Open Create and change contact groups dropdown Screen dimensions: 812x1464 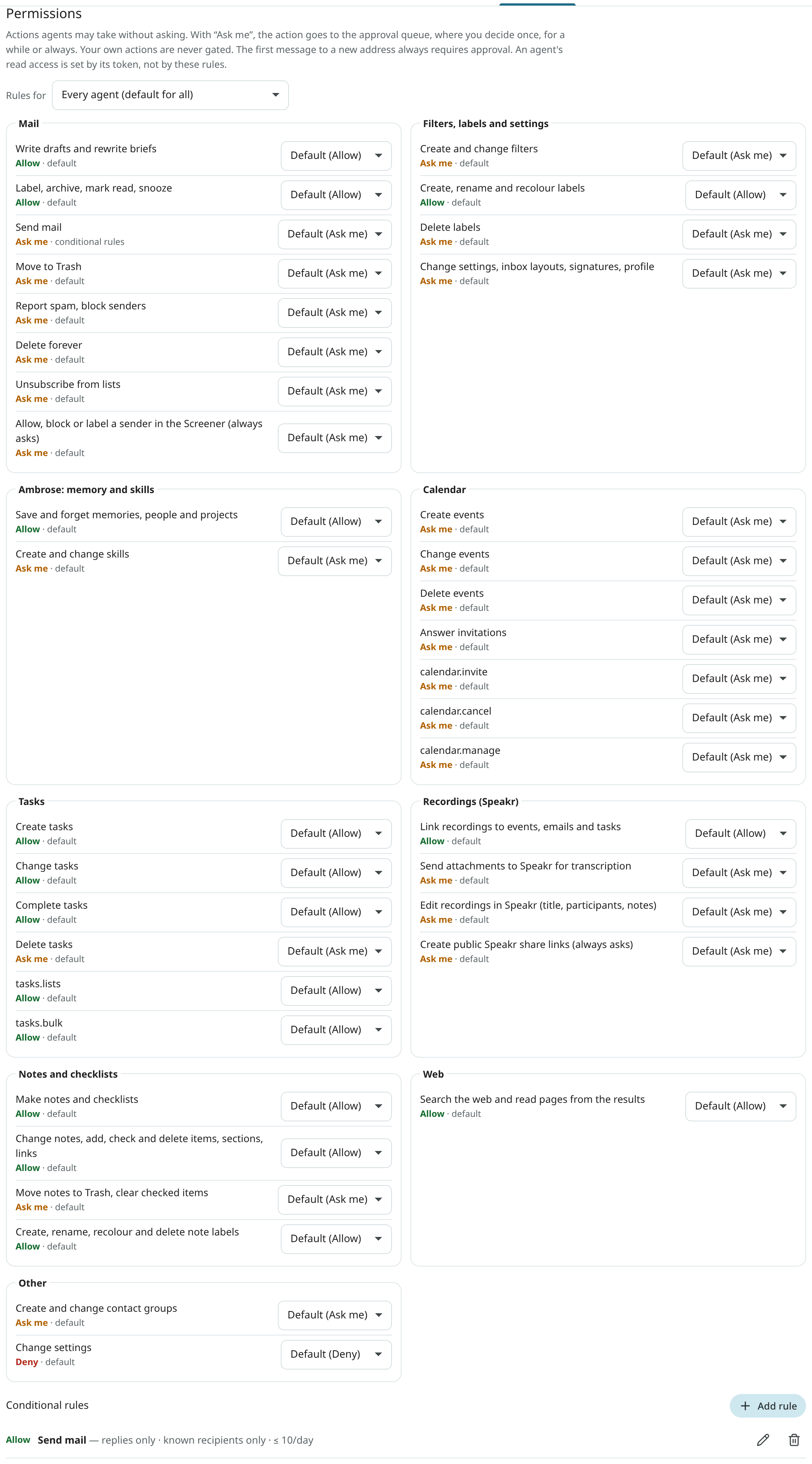(x=335, y=1315)
